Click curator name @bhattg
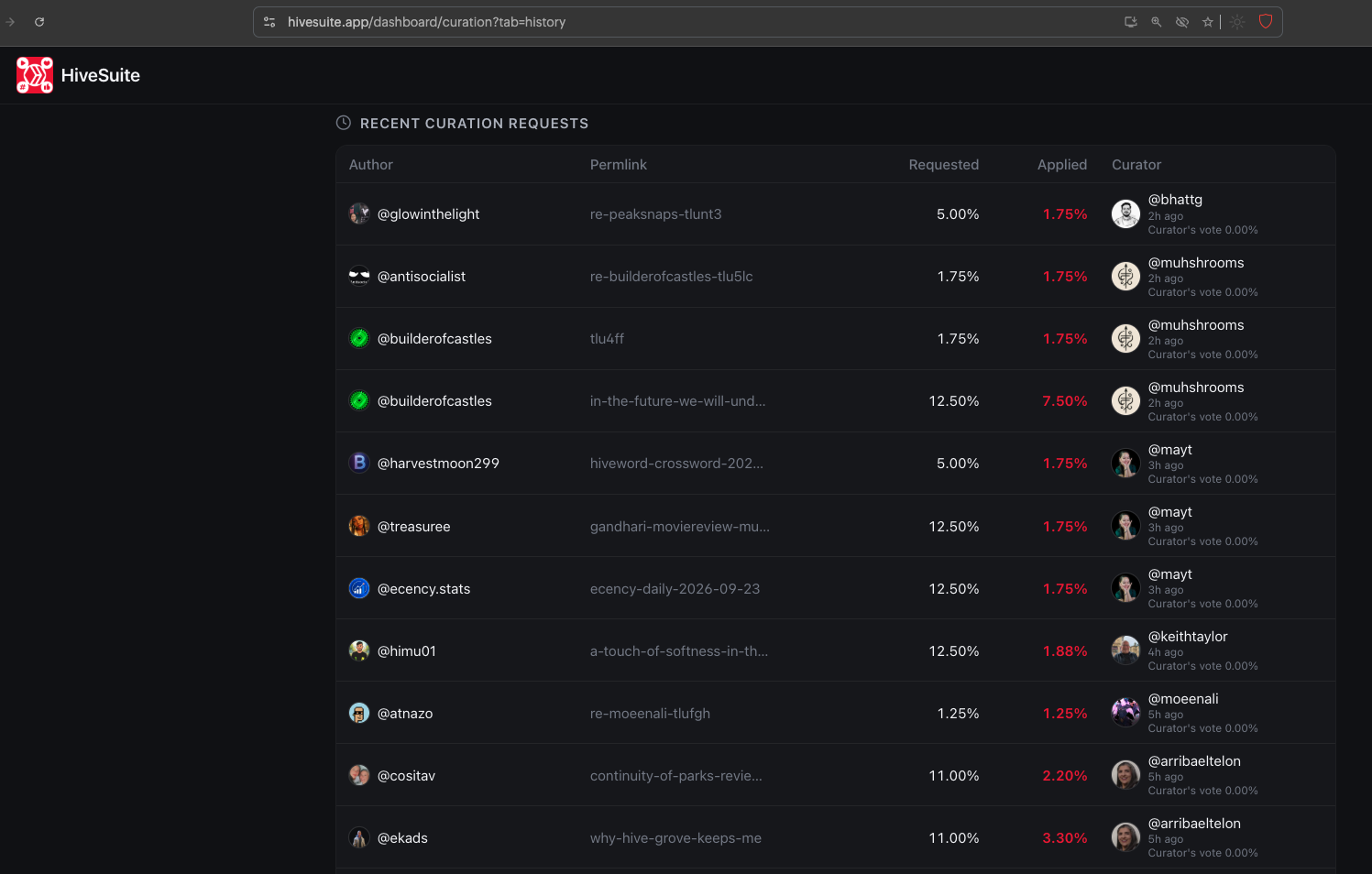Image resolution: width=1372 pixels, height=874 pixels. [x=1176, y=200]
